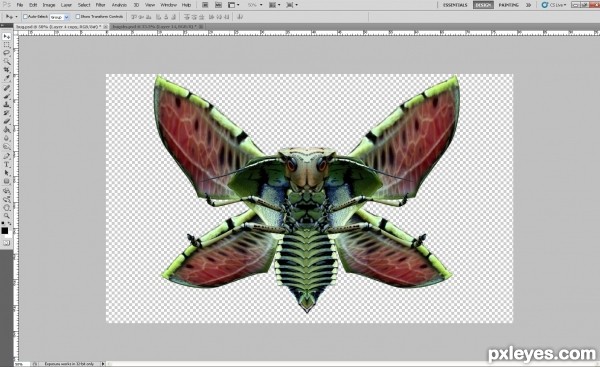Switch to Essentials workspace
The height and width of the screenshot is (367, 600).
tap(455, 5)
